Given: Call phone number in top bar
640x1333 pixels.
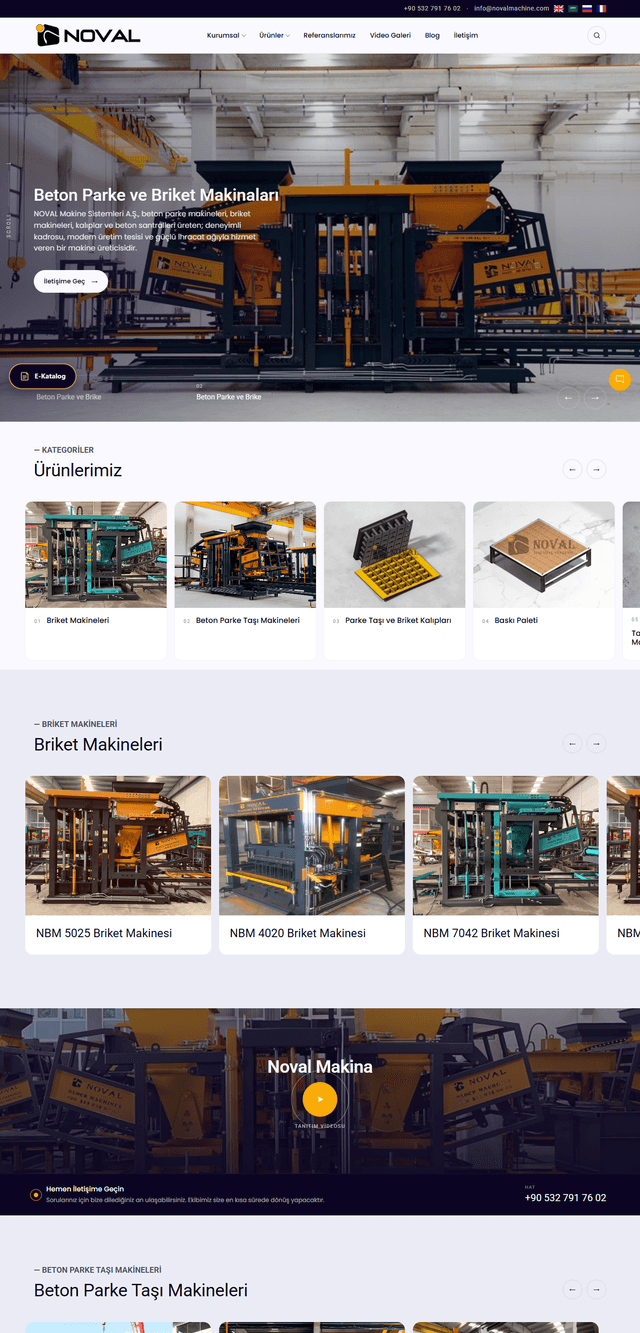Looking at the screenshot, I should pyautogui.click(x=432, y=8).
